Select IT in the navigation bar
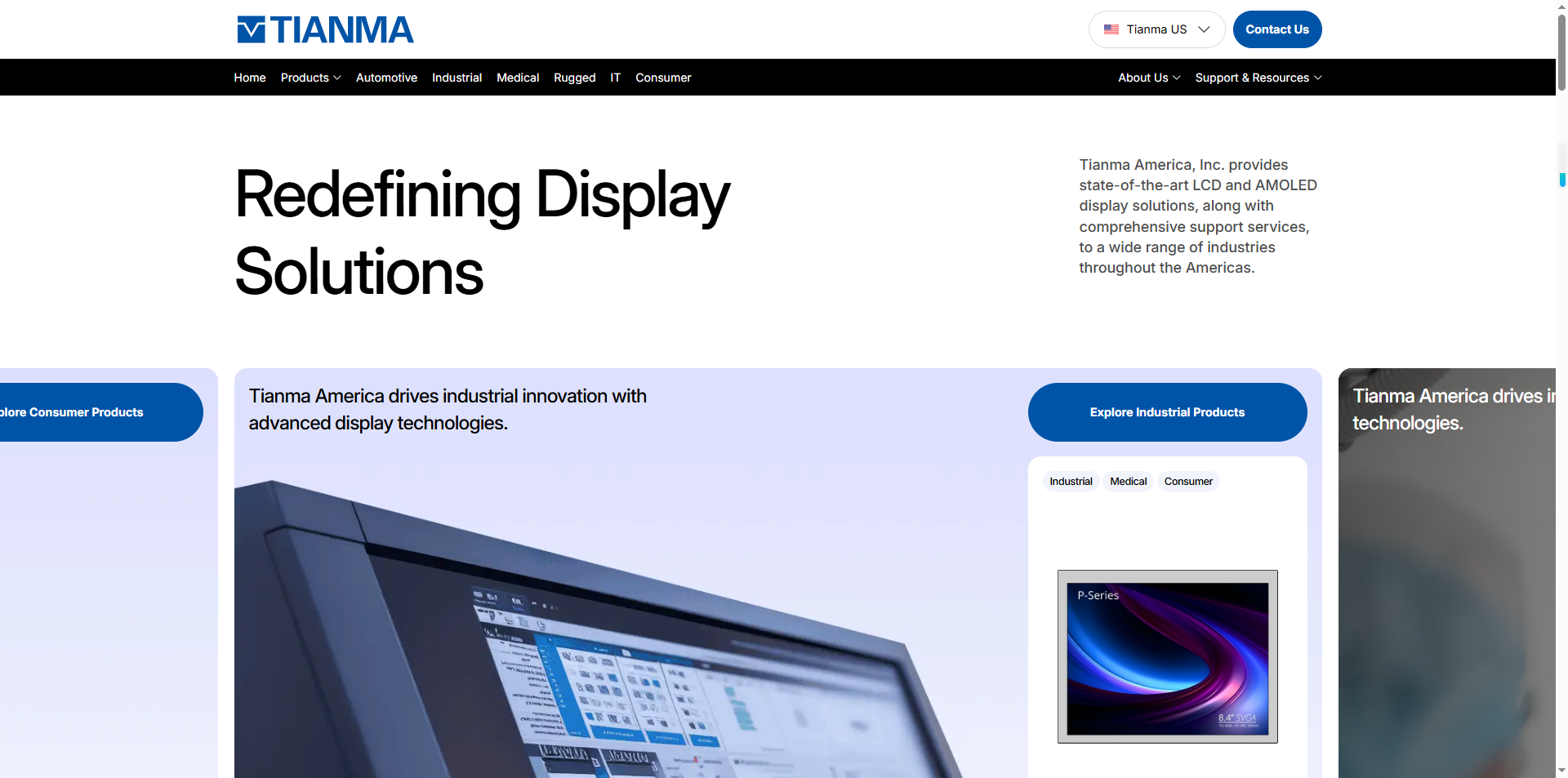The image size is (1568, 778). point(615,78)
